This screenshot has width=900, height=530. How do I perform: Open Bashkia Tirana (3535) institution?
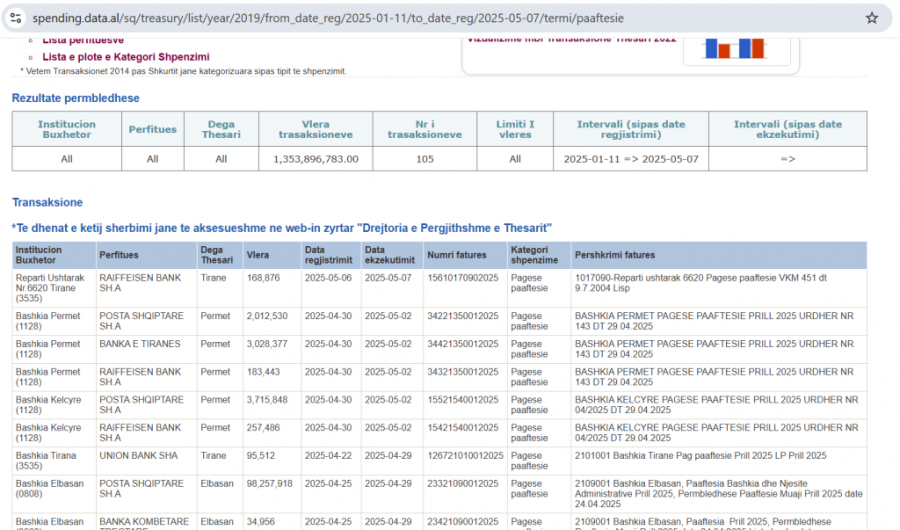46,461
